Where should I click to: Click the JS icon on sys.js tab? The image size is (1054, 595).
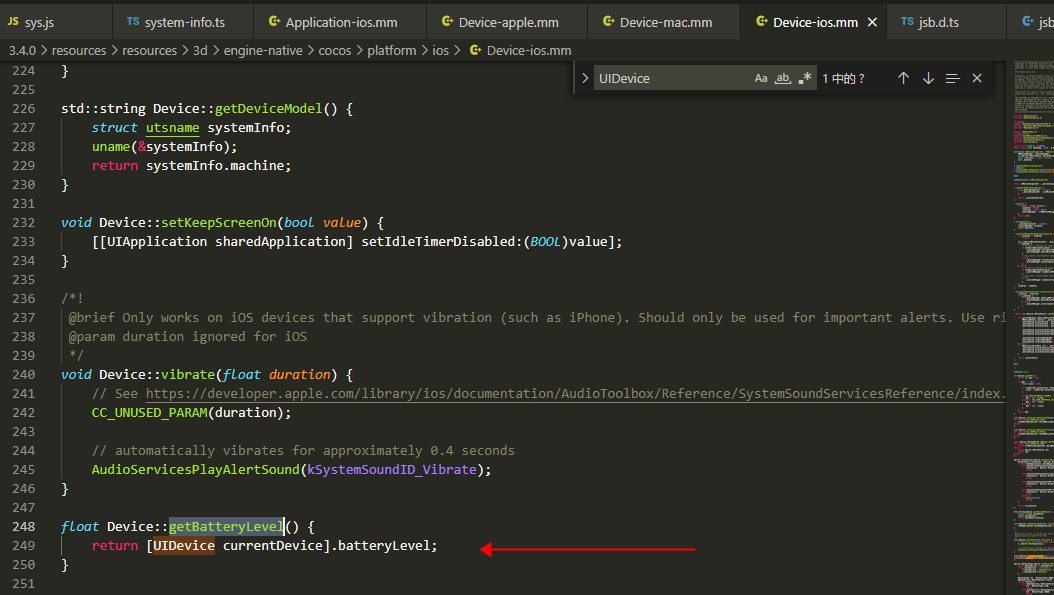coord(13,22)
